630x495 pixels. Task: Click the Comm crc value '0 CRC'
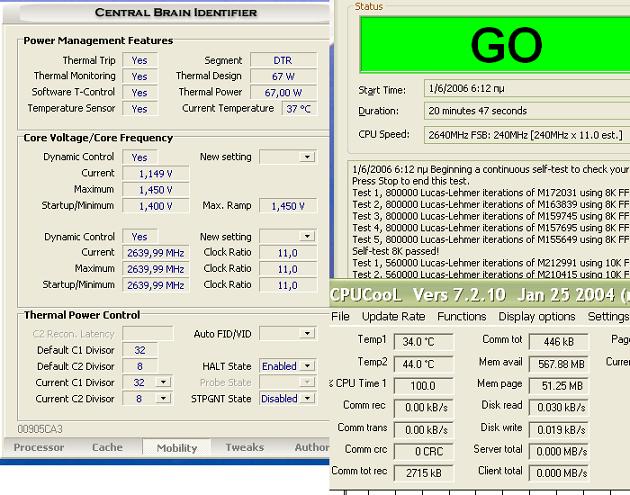pyautogui.click(x=423, y=451)
